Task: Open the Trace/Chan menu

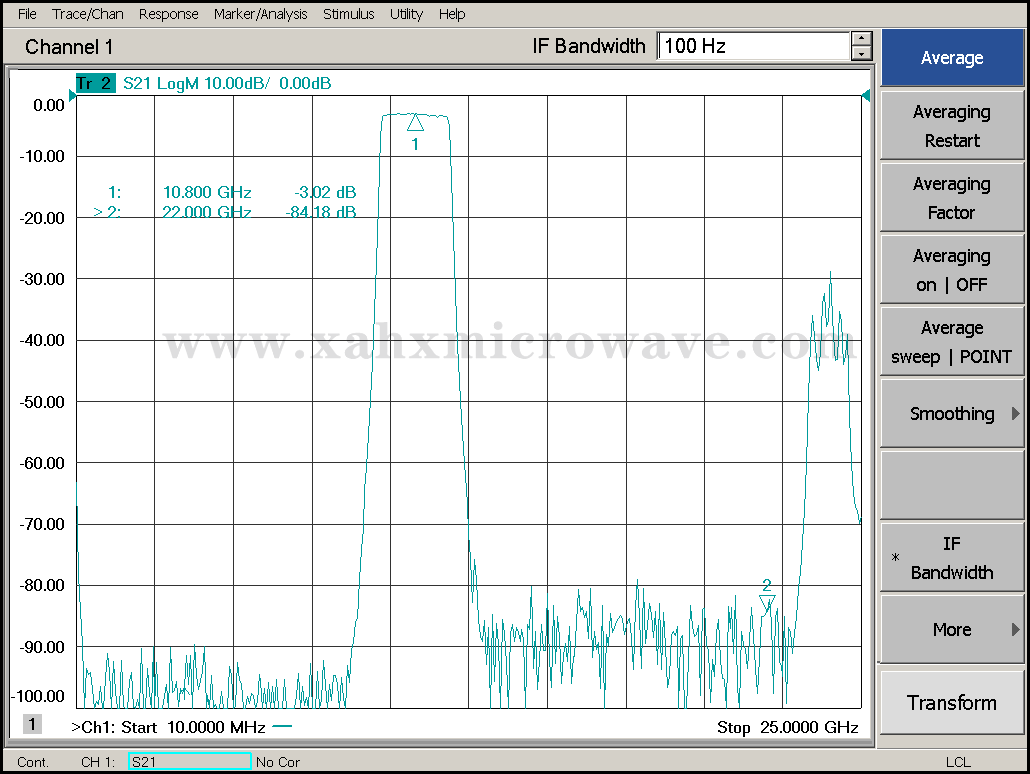Action: pyautogui.click(x=88, y=14)
